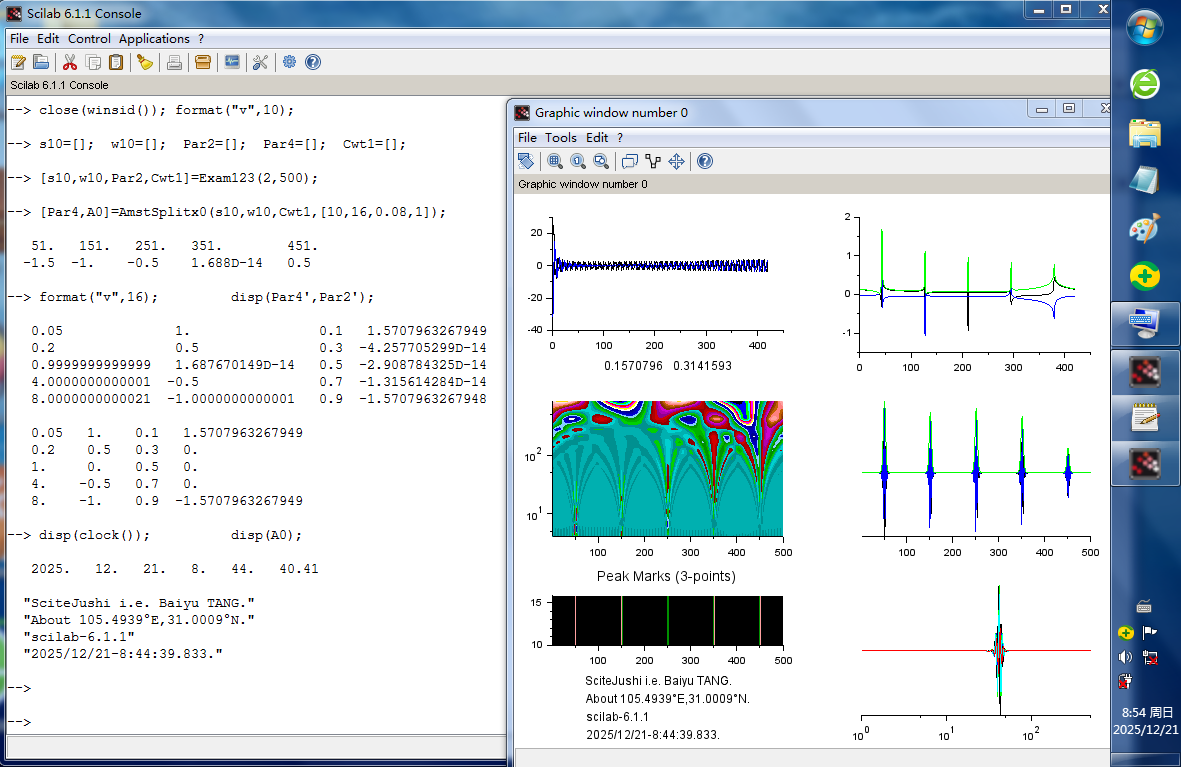The height and width of the screenshot is (767, 1181).
Task: Cut selection with the scissors icon
Action: coord(70,62)
